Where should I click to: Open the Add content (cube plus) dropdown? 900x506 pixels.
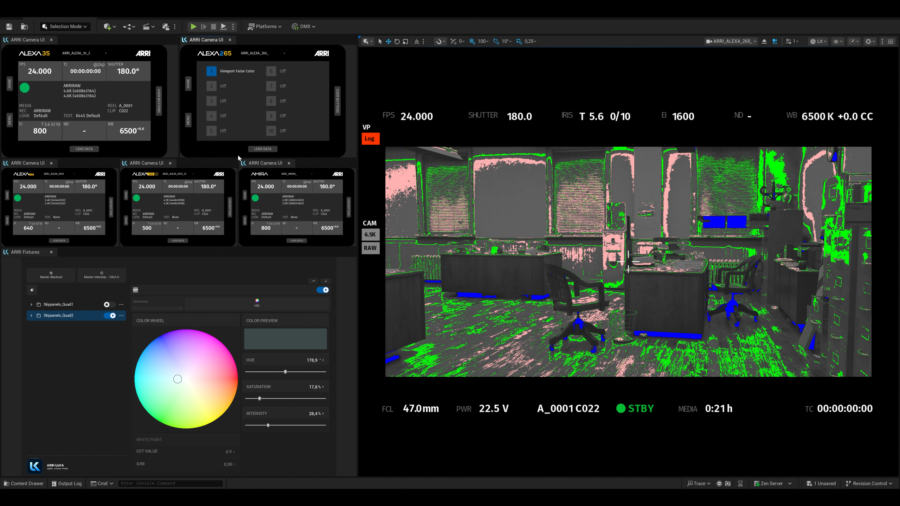[109, 26]
